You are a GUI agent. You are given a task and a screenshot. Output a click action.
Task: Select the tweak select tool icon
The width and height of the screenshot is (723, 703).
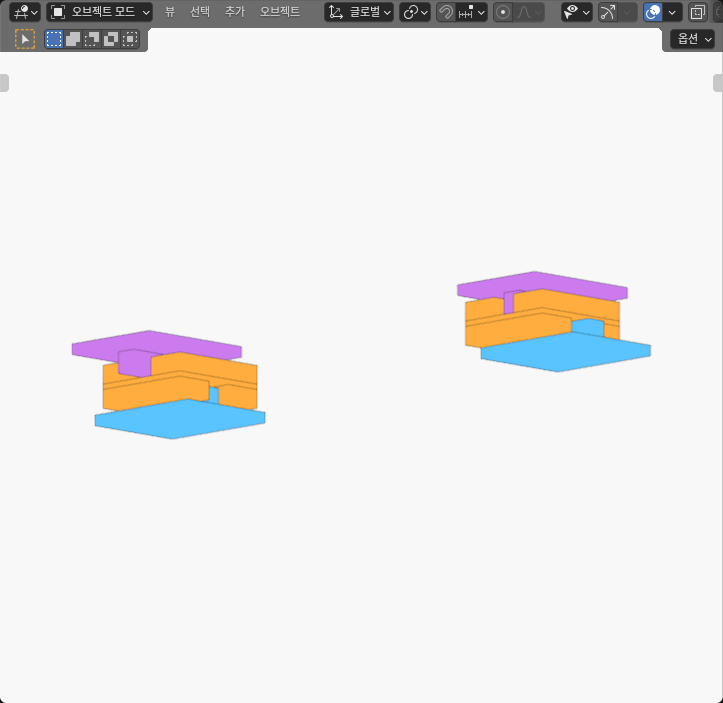[25, 39]
